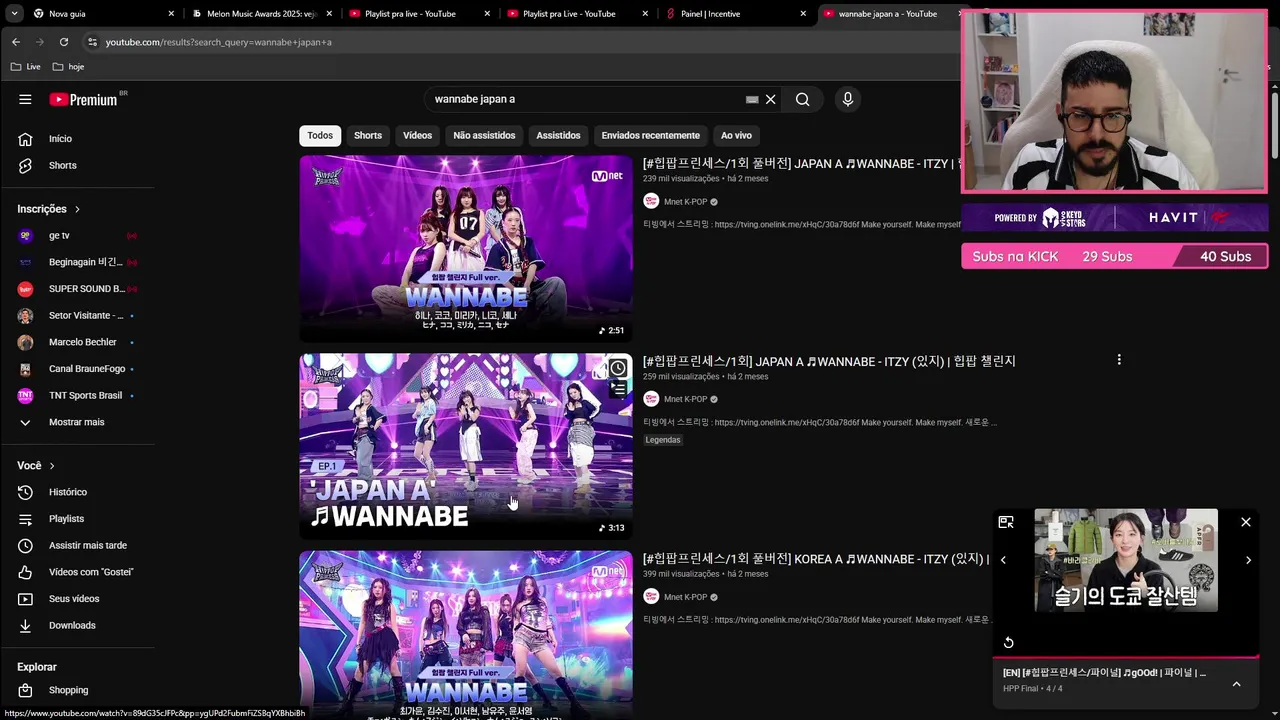Screen dimensions: 1280x720
Task: Select the Enviados recentemente filter chip
Action: 650,136
